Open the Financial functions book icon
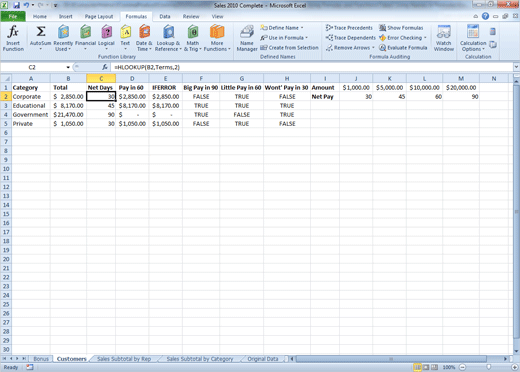The width and height of the screenshot is (520, 372). [85, 32]
